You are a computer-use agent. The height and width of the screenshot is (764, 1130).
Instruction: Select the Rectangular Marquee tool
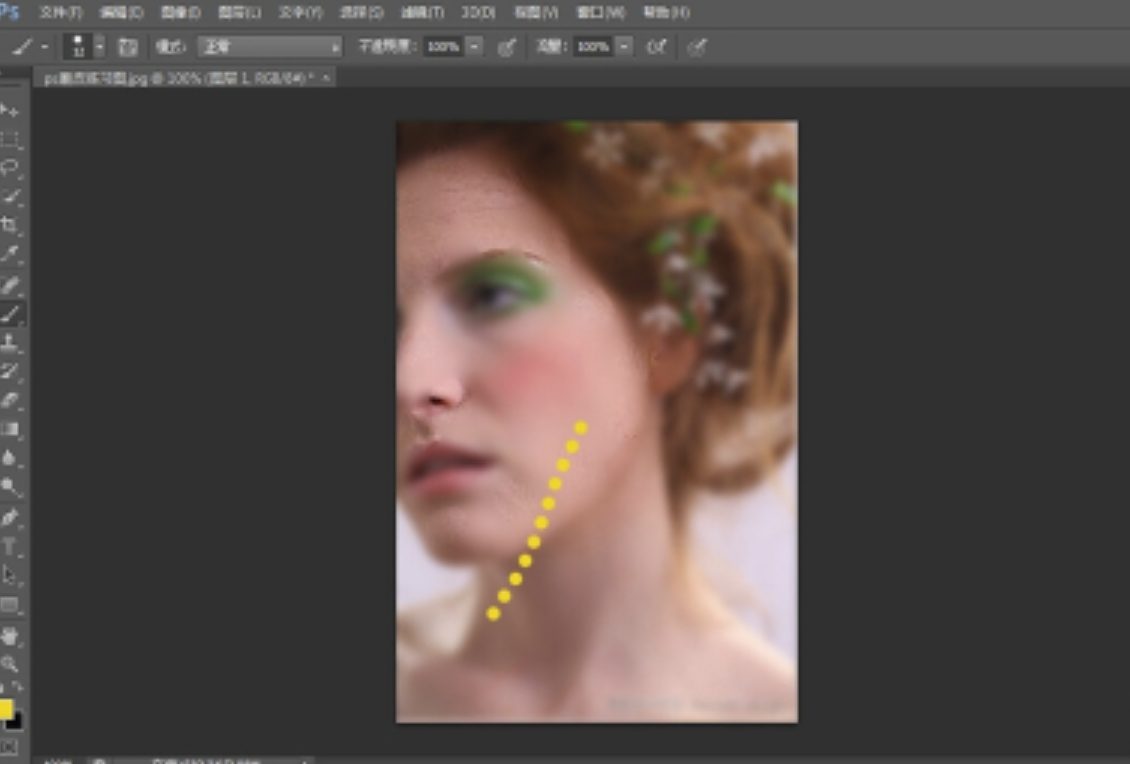10,138
